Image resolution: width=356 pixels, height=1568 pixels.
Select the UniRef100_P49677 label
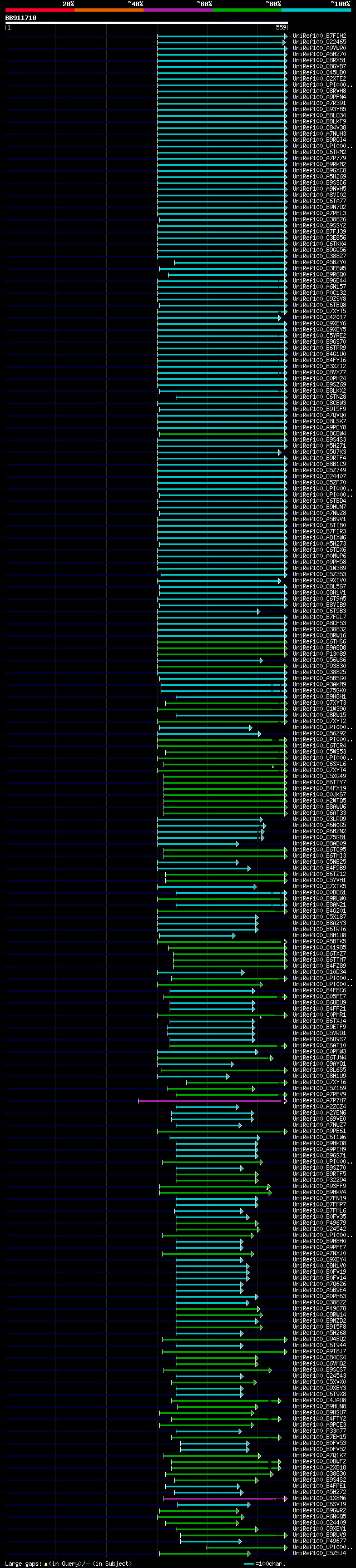[x=319, y=1541]
